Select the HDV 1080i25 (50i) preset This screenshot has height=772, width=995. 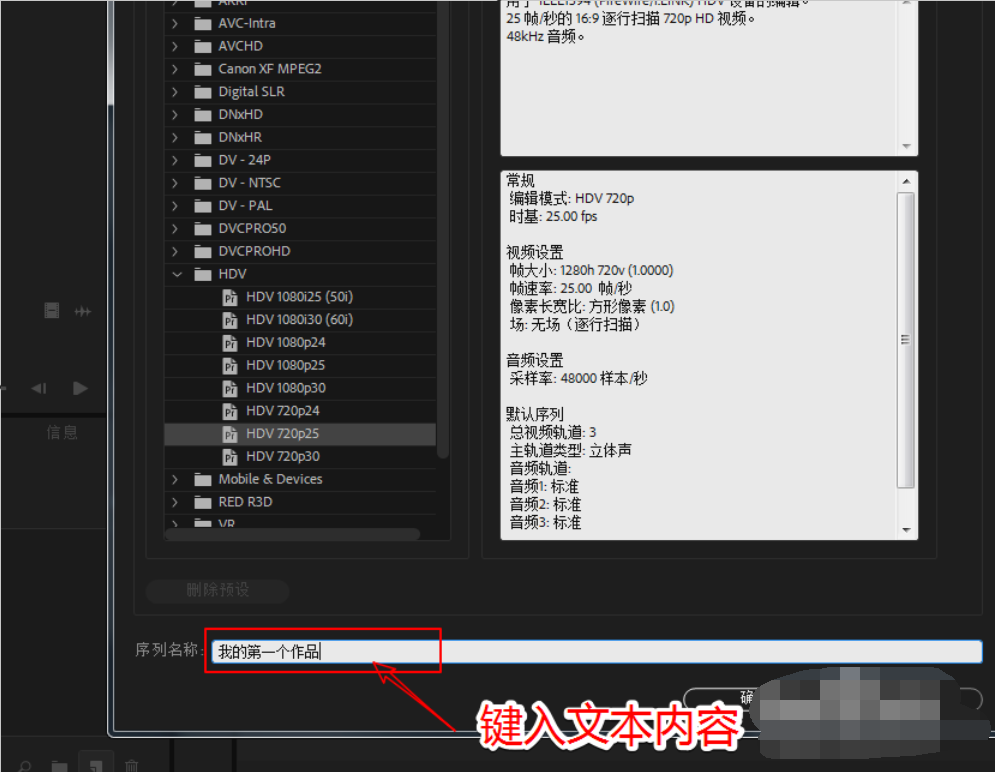(x=300, y=297)
